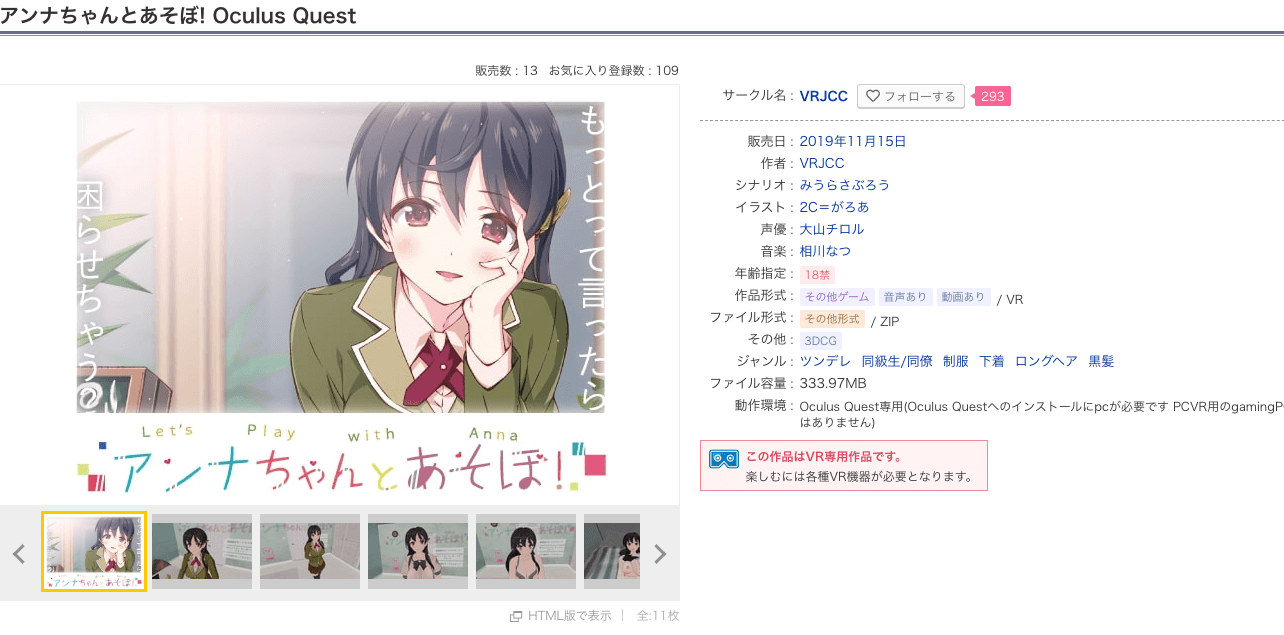Click the VR text after the format tags
1284x635 pixels.
[1014, 299]
